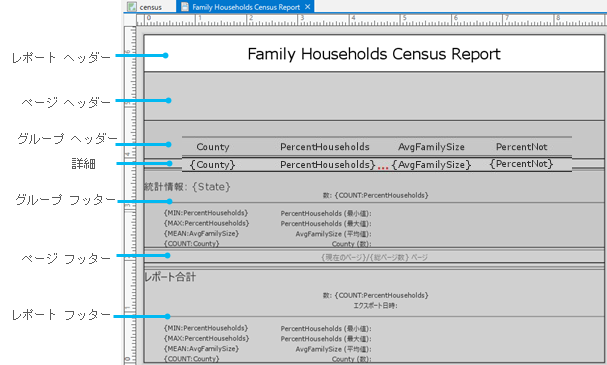Image resolution: width=607 pixels, height=365 pixels.
Task: Click the horizontal ruler at mark 4
Action: 352,19
